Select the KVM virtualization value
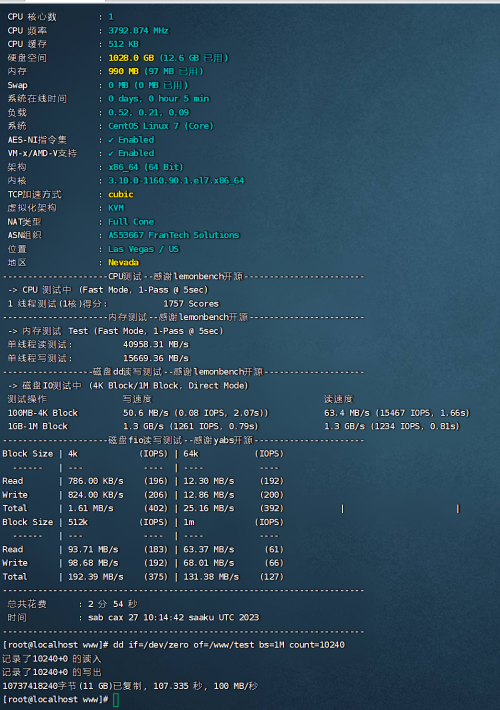This screenshot has width=500, height=710. point(115,208)
